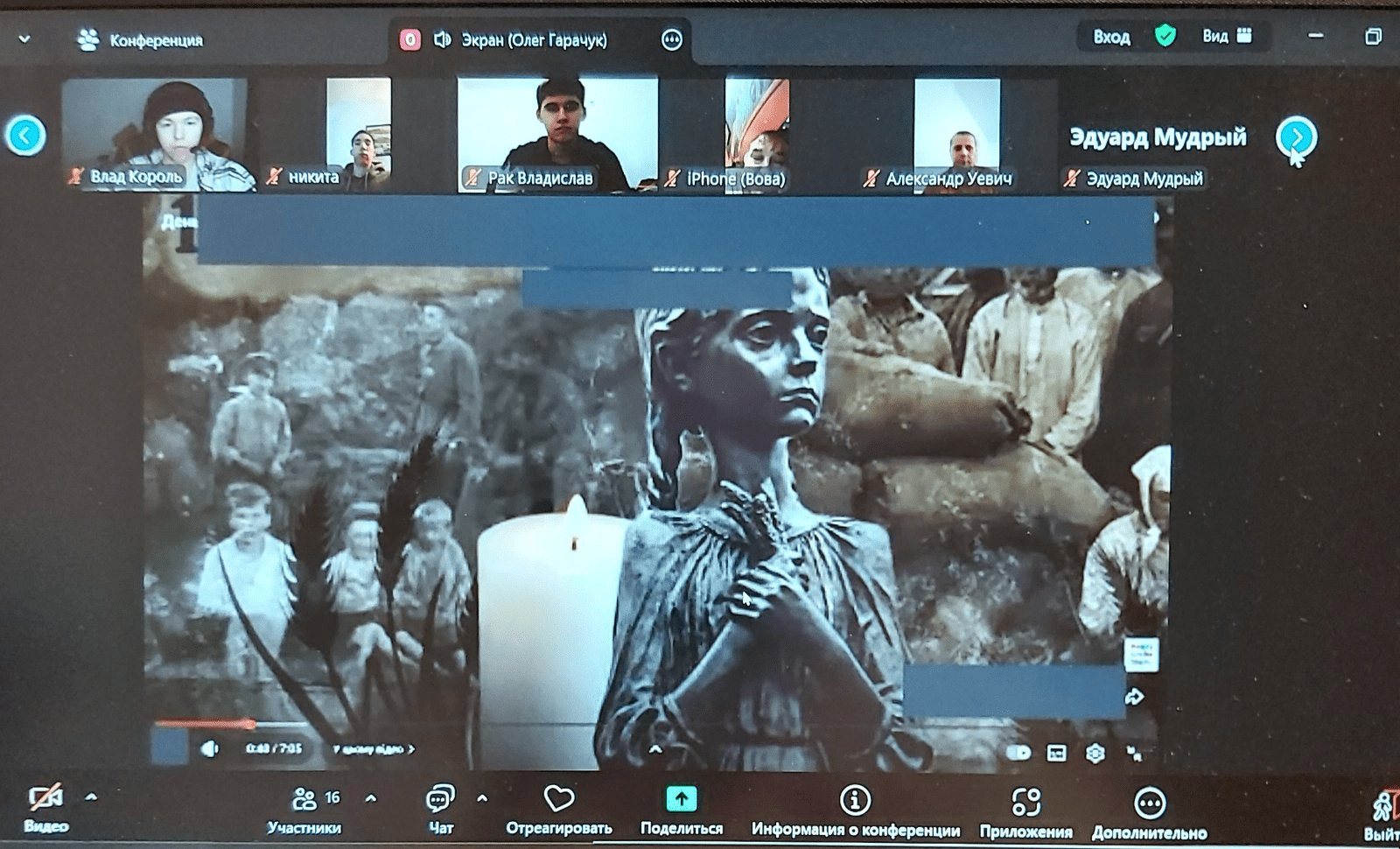Click the Вход sign-in button
The height and width of the screenshot is (849, 1400).
1111,37
